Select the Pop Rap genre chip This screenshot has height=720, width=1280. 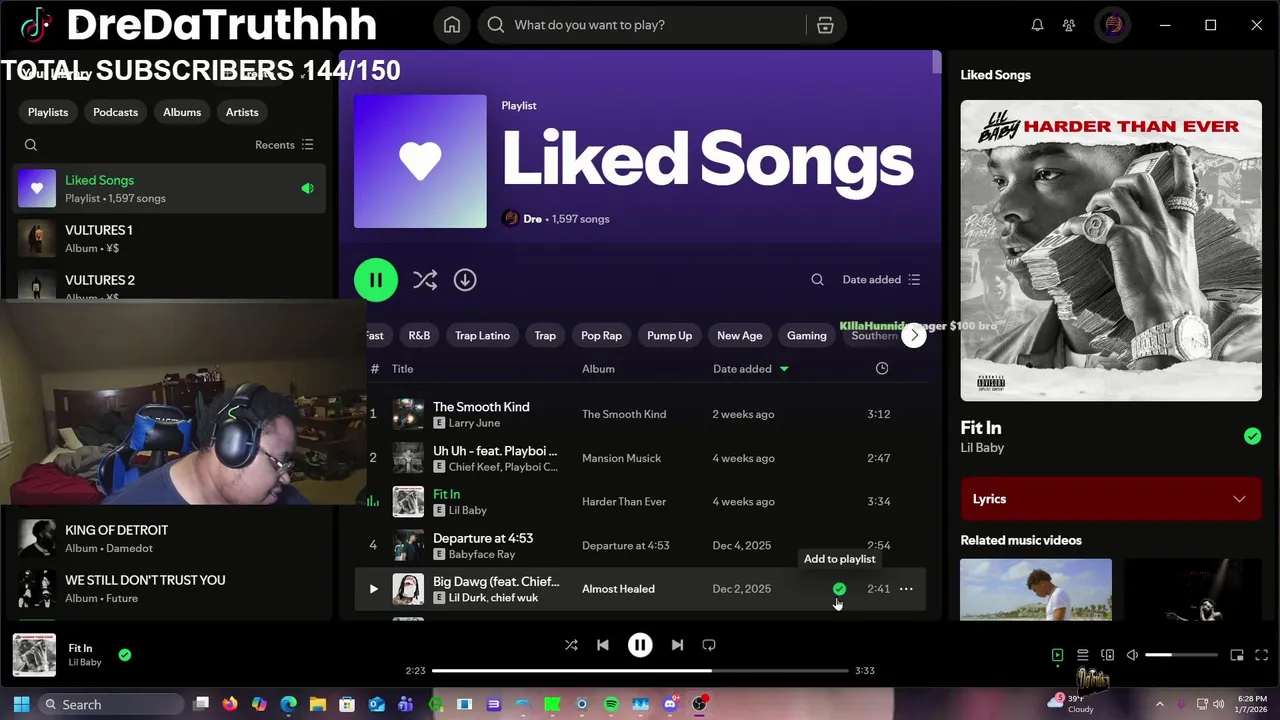602,336
